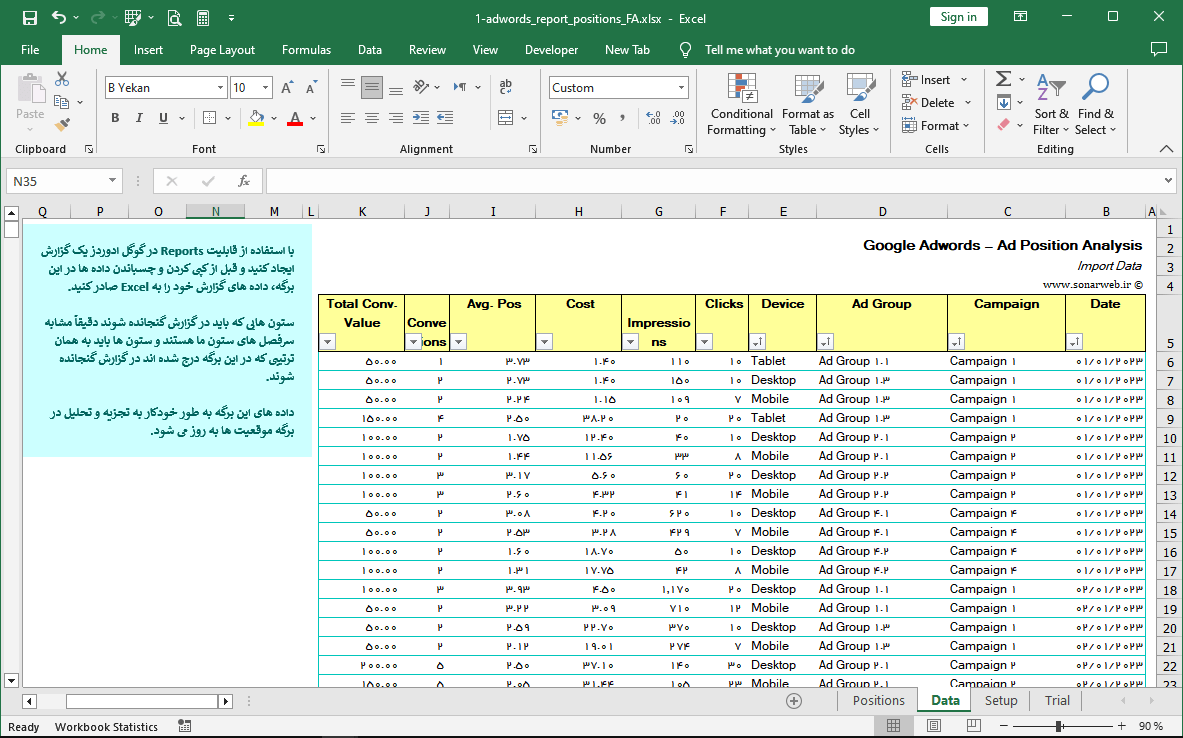1183x738 pixels.
Task: Open the File menu
Action: (30, 50)
